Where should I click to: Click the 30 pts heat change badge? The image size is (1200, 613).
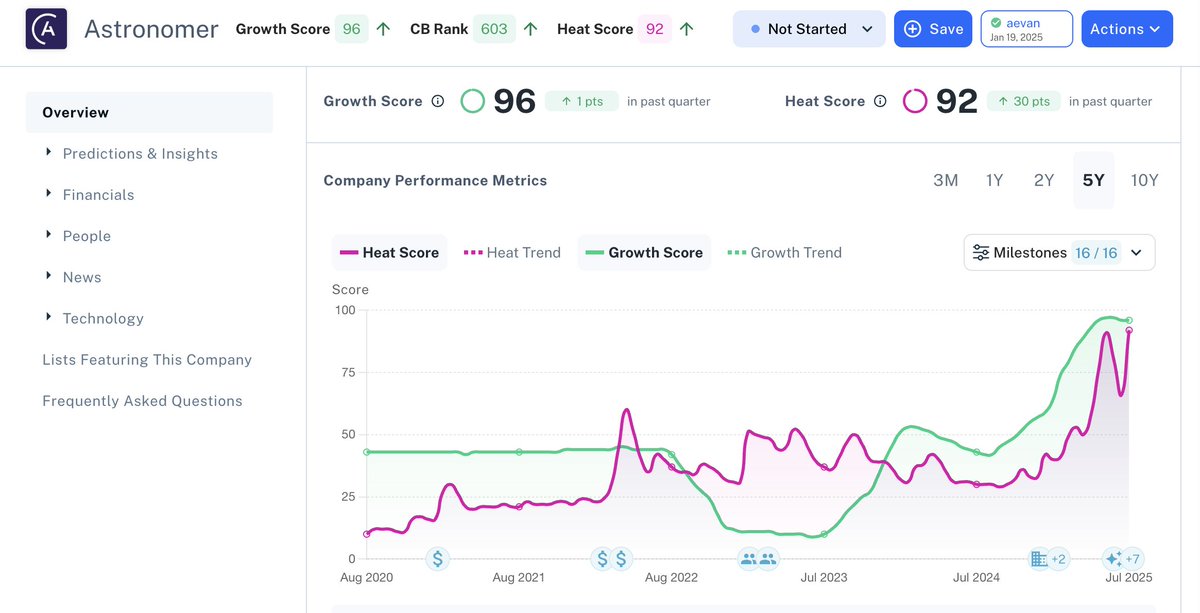tap(1024, 101)
